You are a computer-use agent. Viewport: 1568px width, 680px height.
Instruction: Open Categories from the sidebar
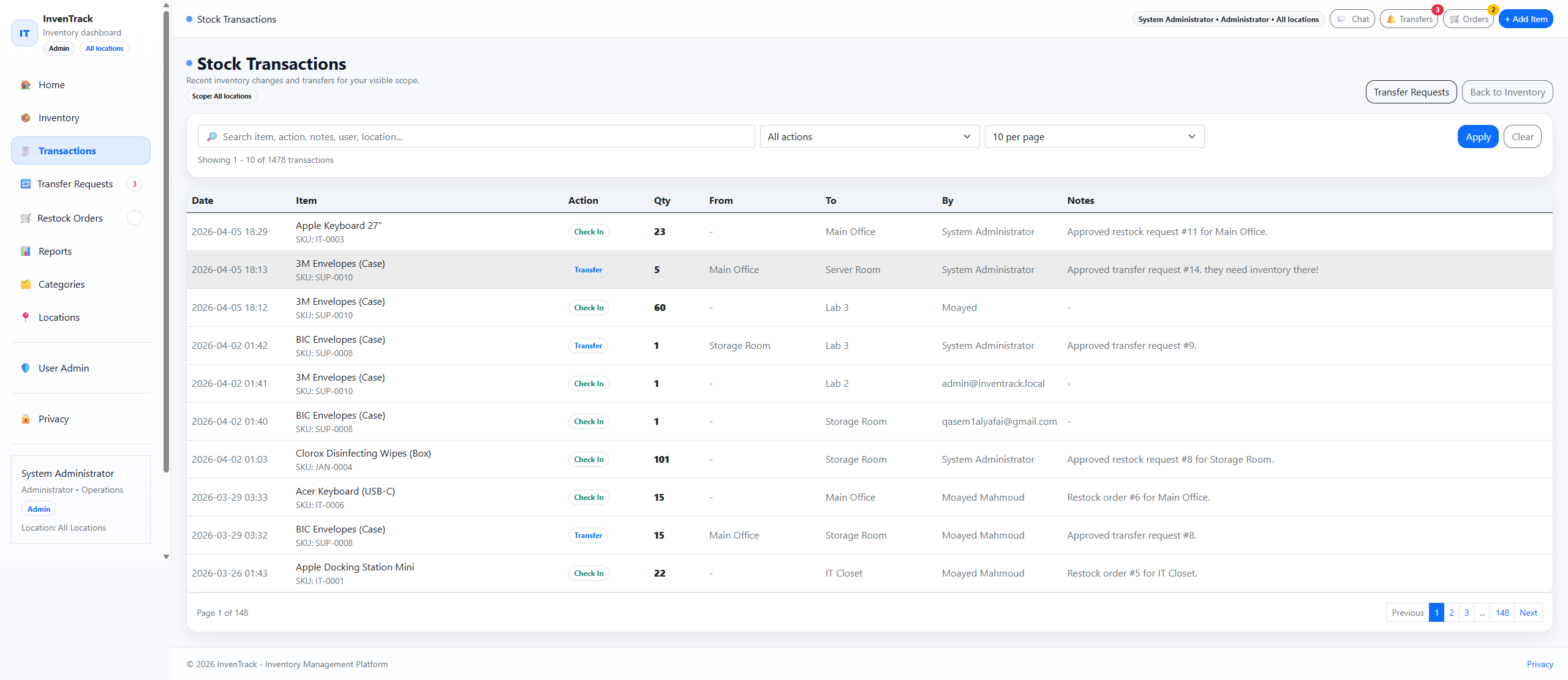click(61, 284)
